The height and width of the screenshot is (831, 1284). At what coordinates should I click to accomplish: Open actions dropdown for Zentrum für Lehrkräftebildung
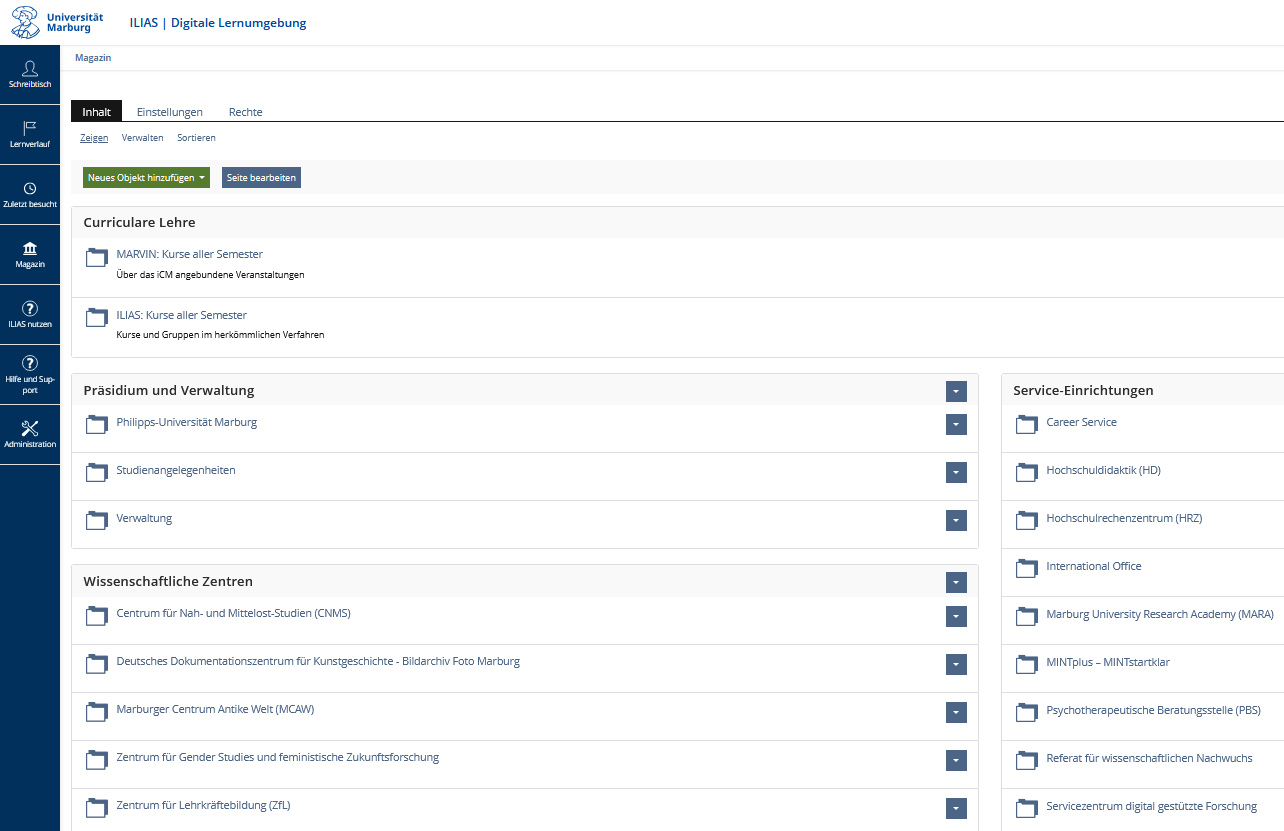(x=956, y=809)
